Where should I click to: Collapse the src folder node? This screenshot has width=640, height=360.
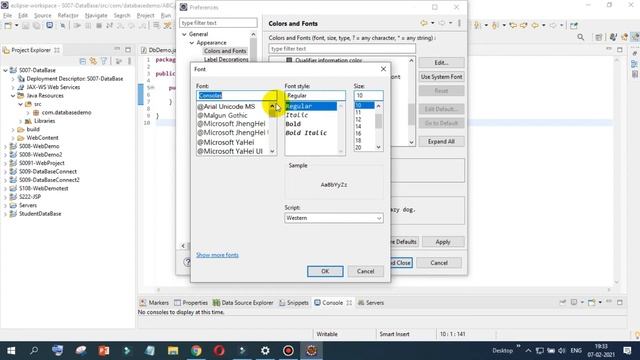[20, 104]
